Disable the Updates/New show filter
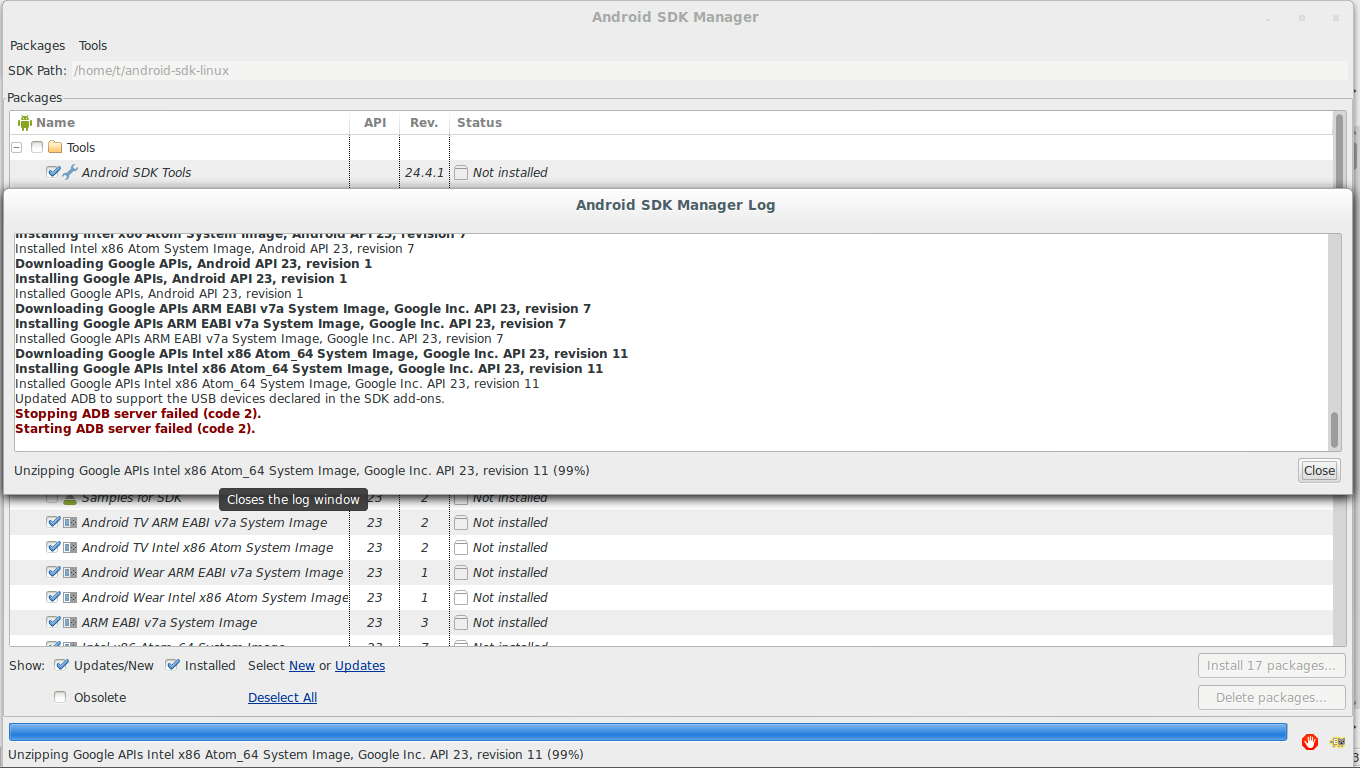The image size is (1360, 768). (61, 665)
